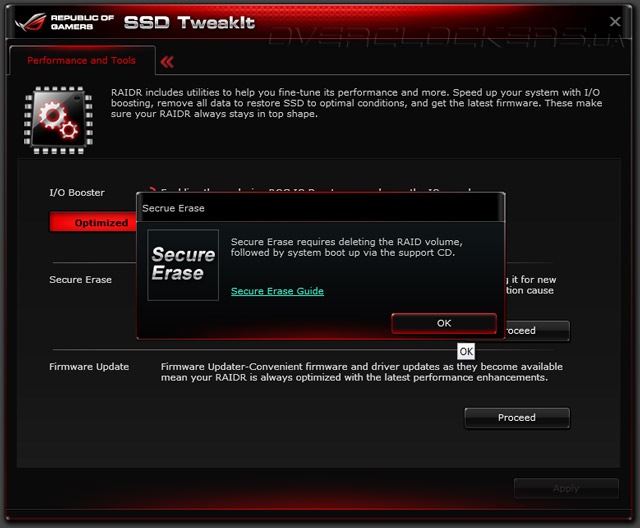640x528 pixels.
Task: Click the Secure Erase section label
Action: pos(80,280)
